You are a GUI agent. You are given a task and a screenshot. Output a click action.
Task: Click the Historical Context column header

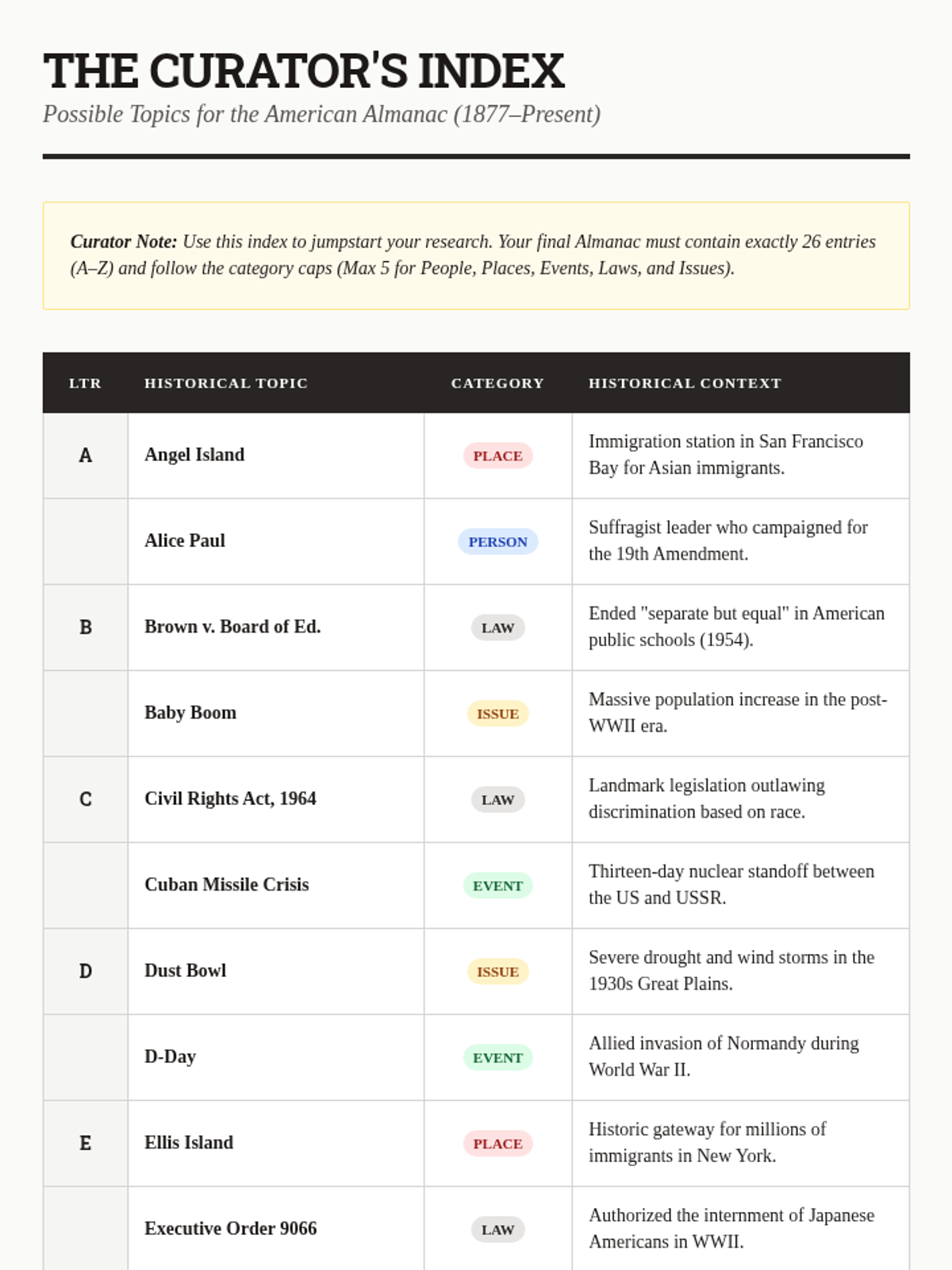[x=685, y=383]
